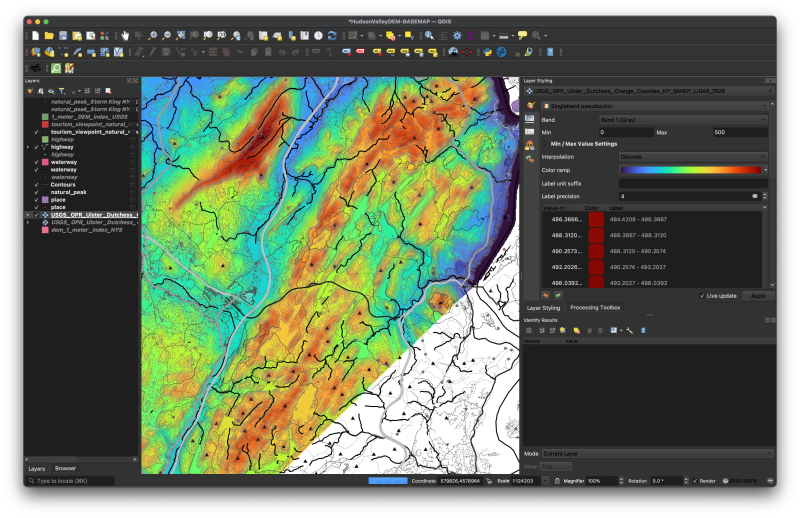This screenshot has width=800, height=518.
Task: Redo the style change with the green arrow
Action: click(558, 295)
